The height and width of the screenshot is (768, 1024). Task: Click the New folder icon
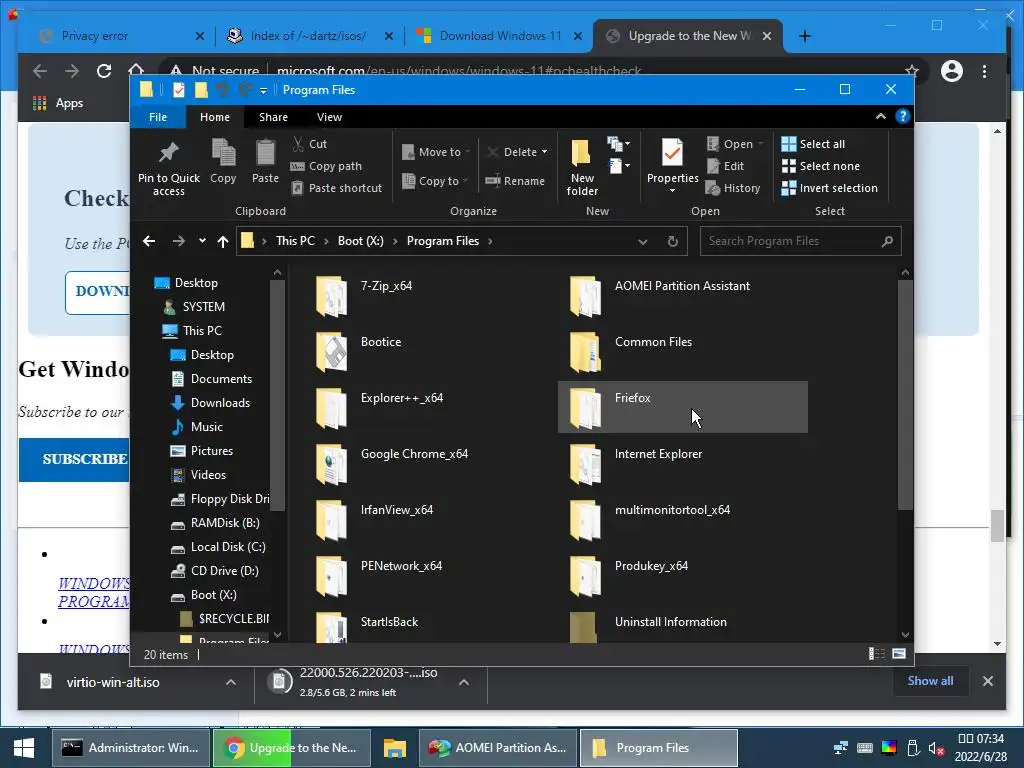click(x=581, y=153)
